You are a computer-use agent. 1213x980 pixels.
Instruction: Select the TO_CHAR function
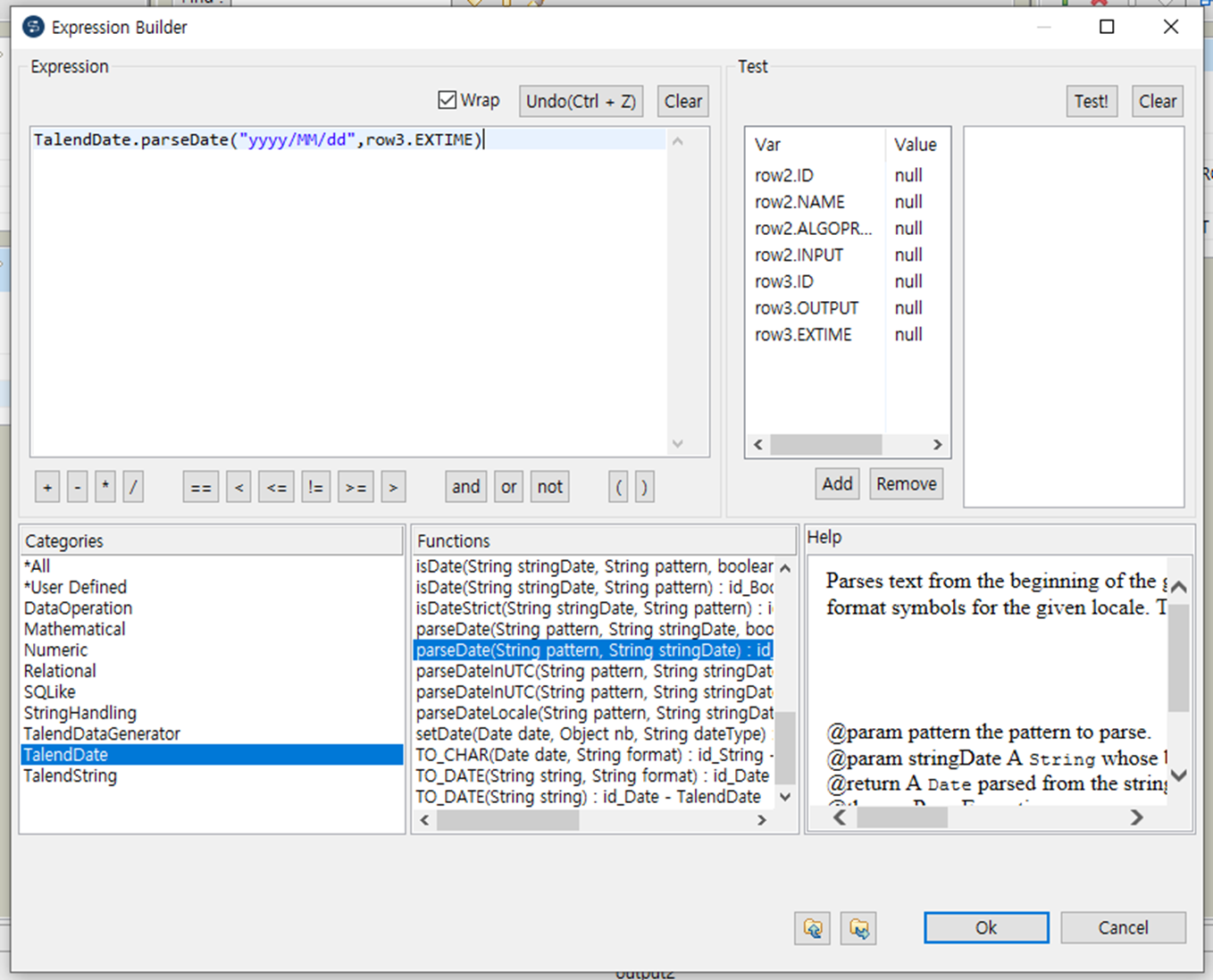click(x=594, y=755)
